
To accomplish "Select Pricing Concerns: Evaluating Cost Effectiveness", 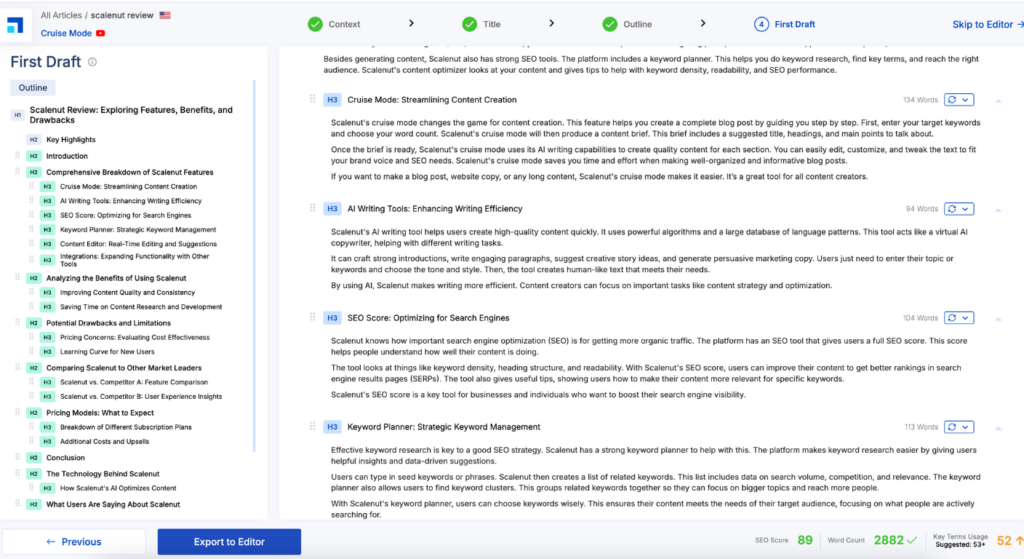I will [x=135, y=338].
